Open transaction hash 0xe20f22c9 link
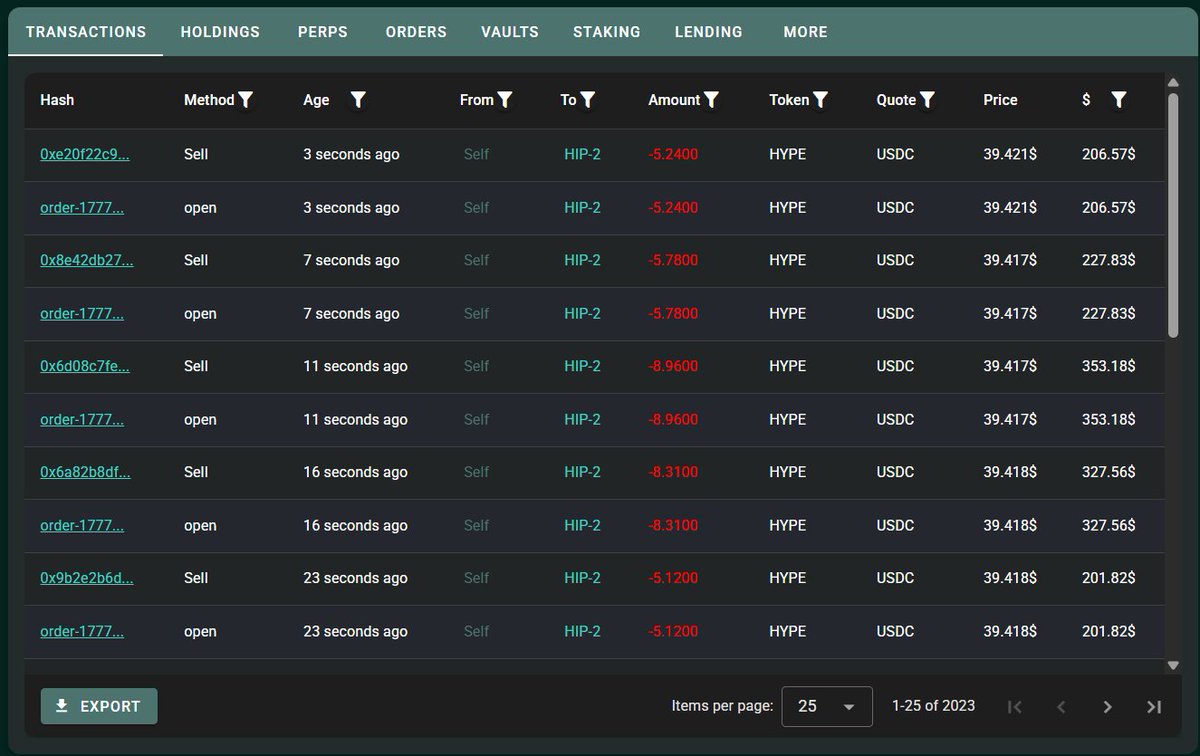This screenshot has width=1200, height=756. point(85,155)
